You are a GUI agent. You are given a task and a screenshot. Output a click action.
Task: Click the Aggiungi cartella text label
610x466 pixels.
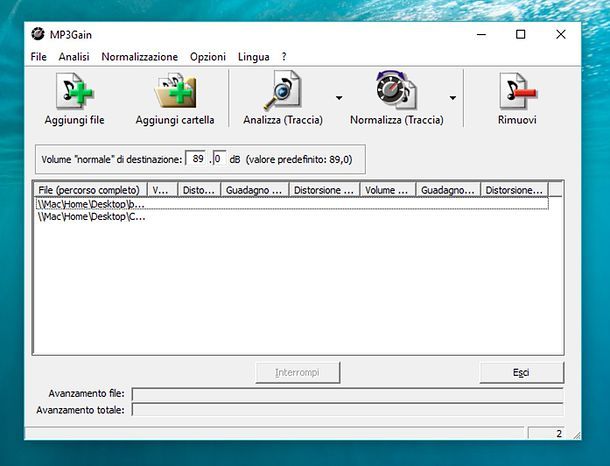[x=175, y=120]
